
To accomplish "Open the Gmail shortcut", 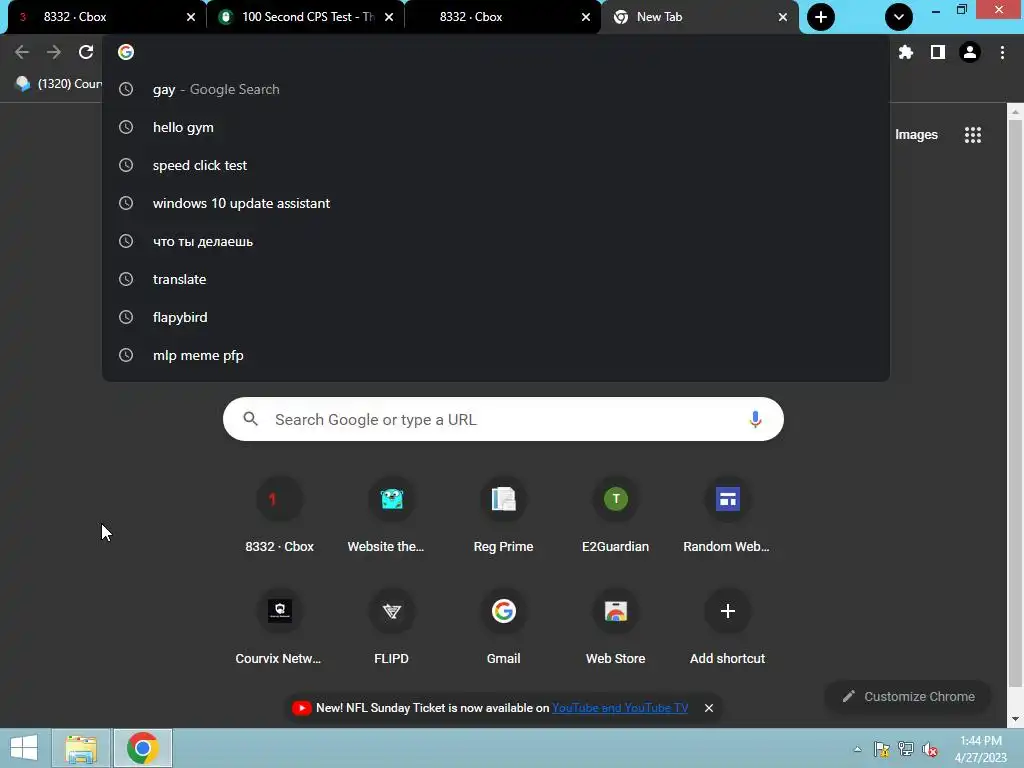I will (x=504, y=628).
